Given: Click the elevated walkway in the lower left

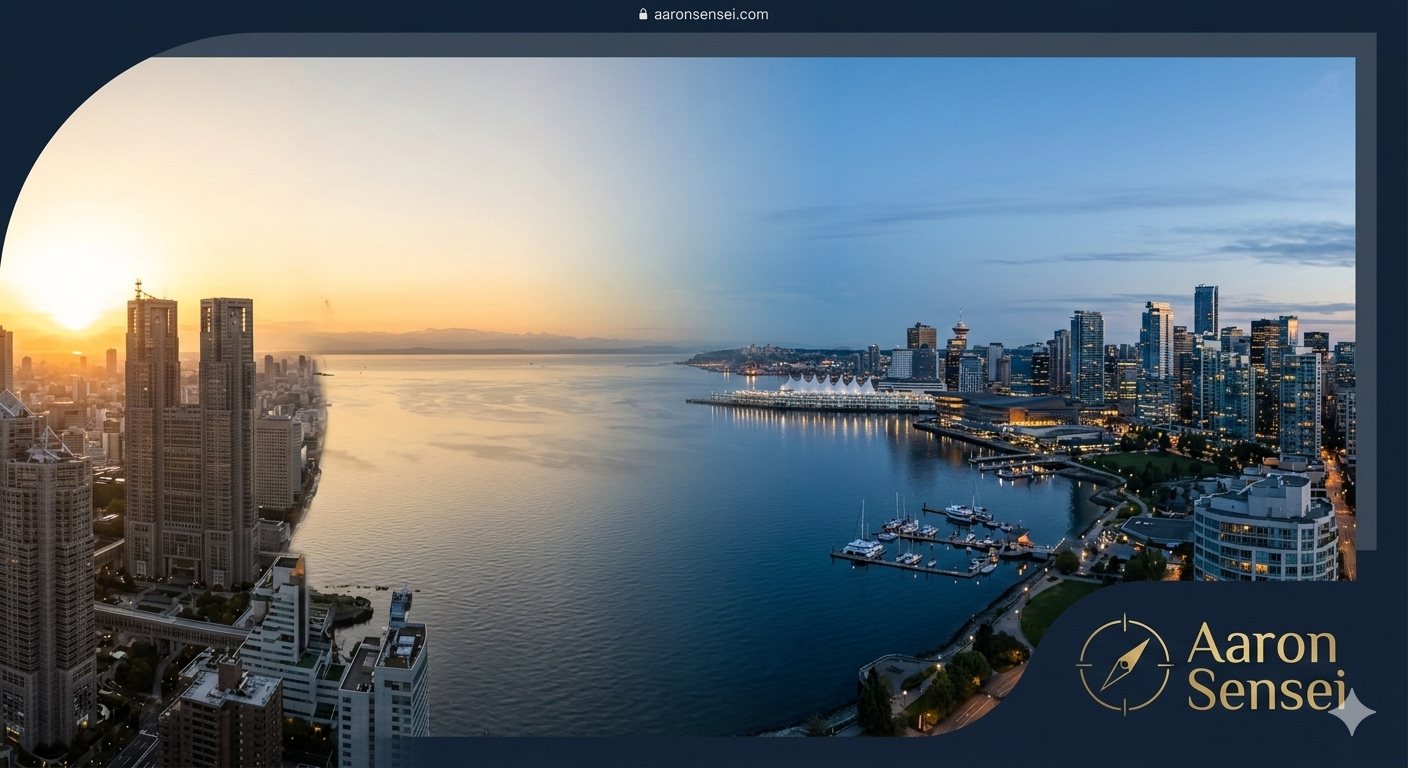Looking at the screenshot, I should point(170,627).
